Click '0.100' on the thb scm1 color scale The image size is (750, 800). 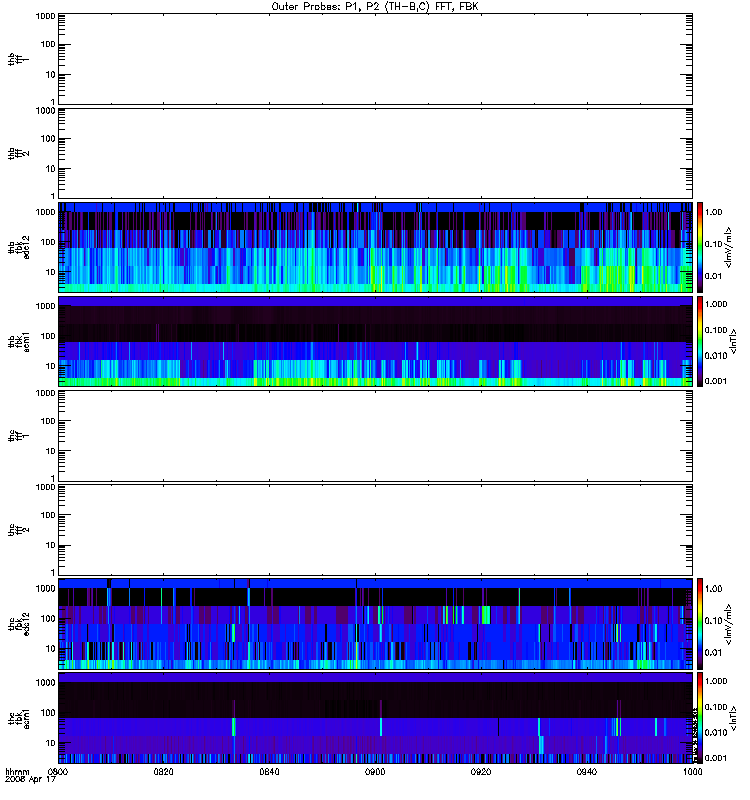(716, 330)
